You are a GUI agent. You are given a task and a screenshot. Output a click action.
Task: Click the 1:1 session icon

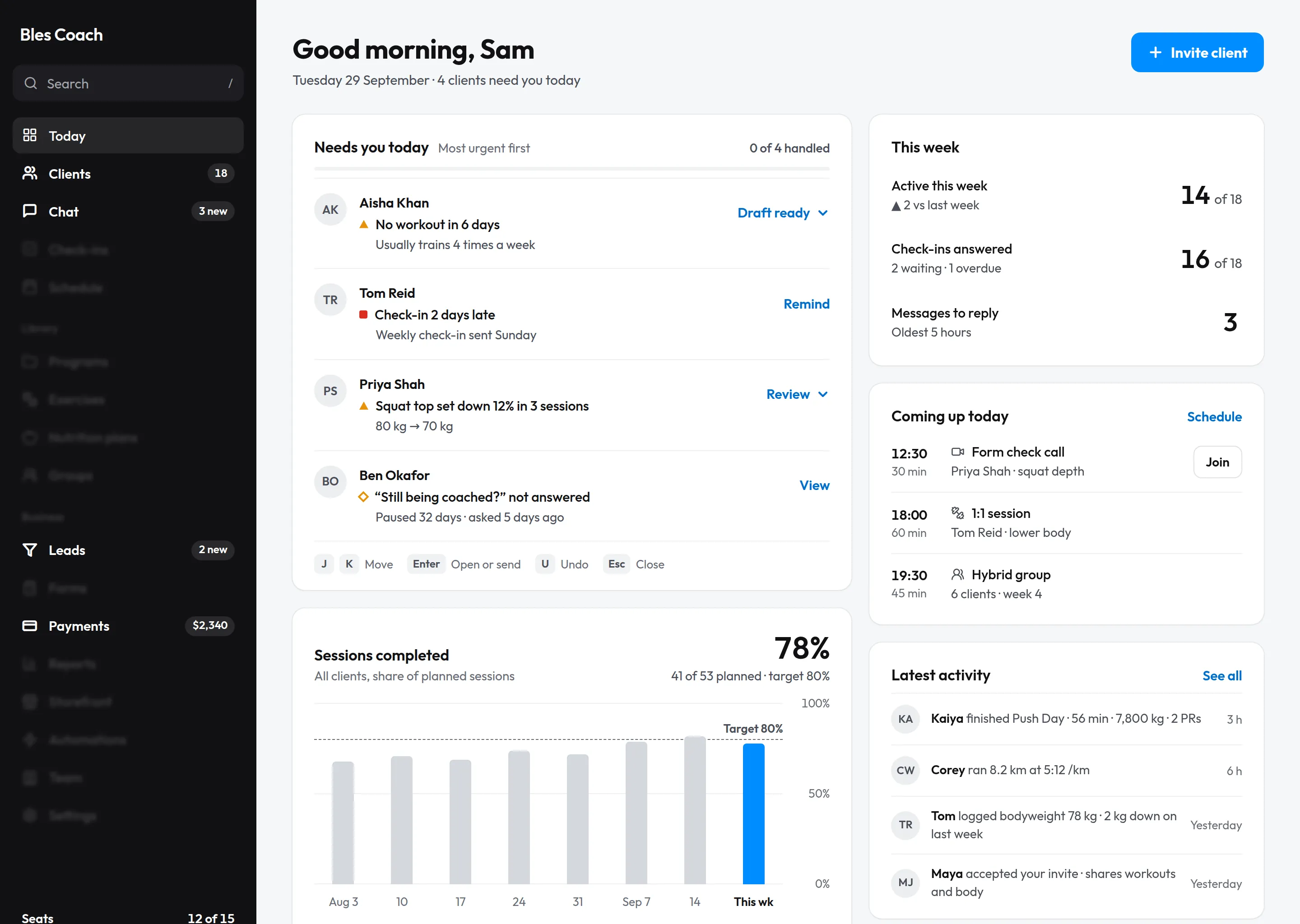coord(957,513)
